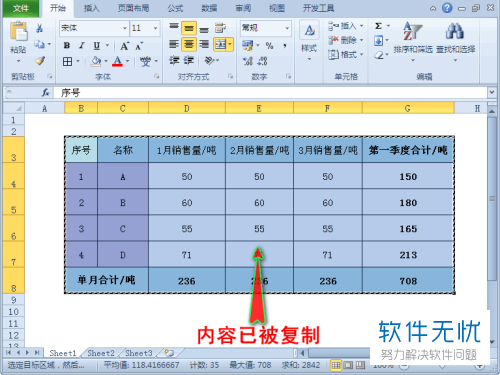Click the borders icon
500x375 pixels.
pos(67,61)
